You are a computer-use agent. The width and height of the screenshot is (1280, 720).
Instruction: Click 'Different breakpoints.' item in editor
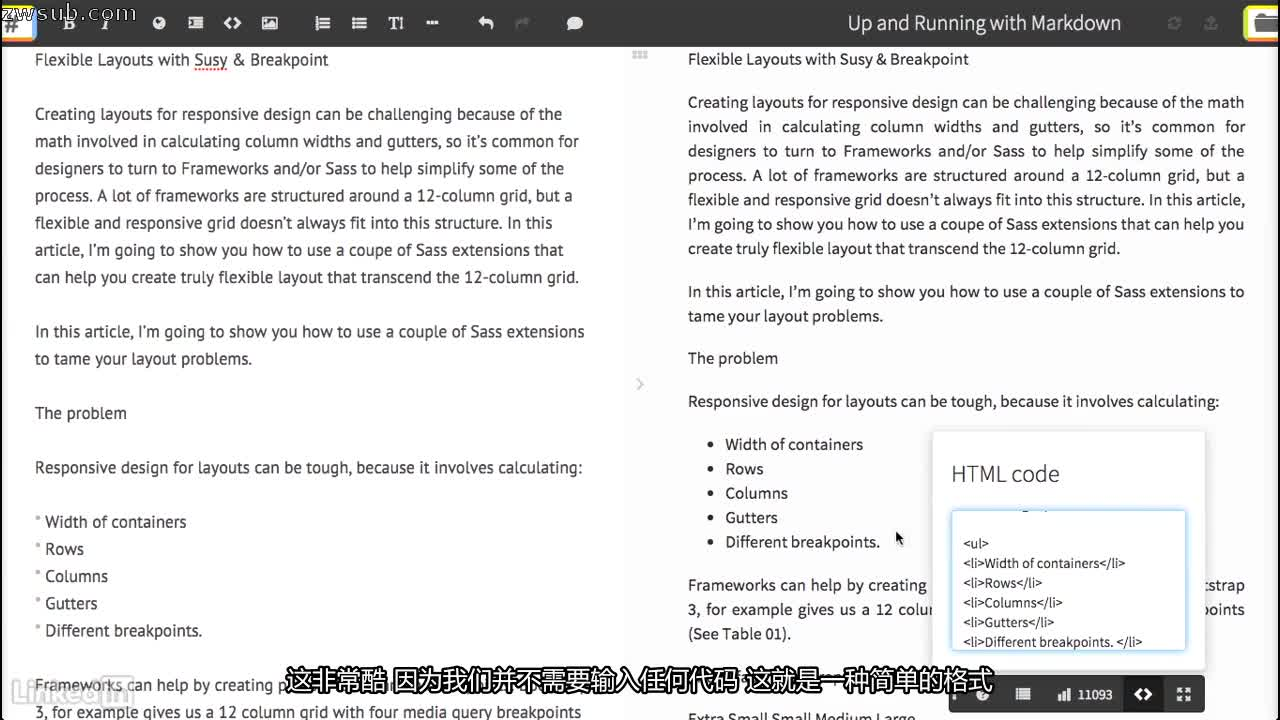point(123,631)
